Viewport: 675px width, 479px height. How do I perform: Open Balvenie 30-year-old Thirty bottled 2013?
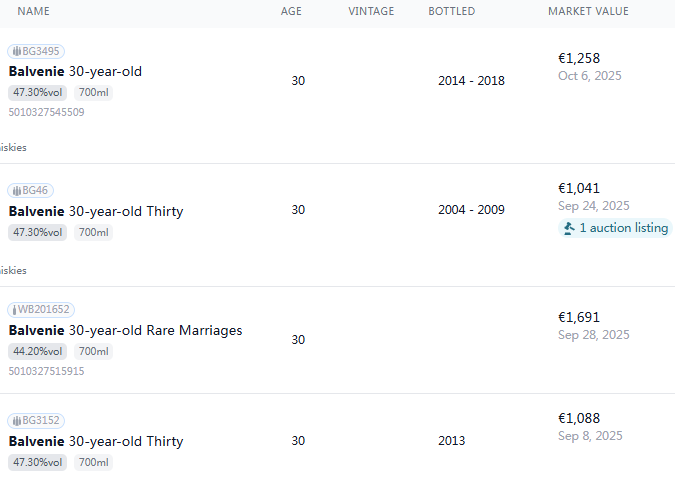point(96,441)
